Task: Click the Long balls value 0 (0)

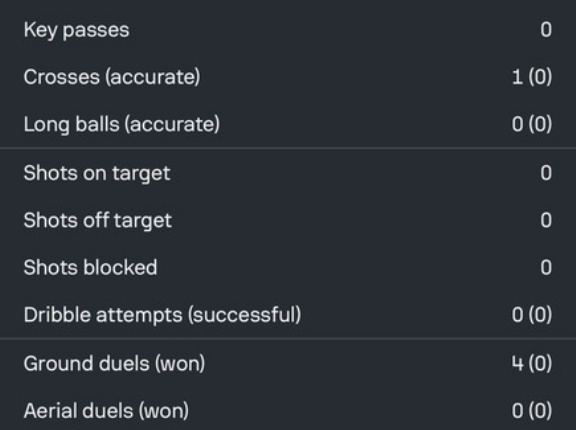Action: click(532, 124)
